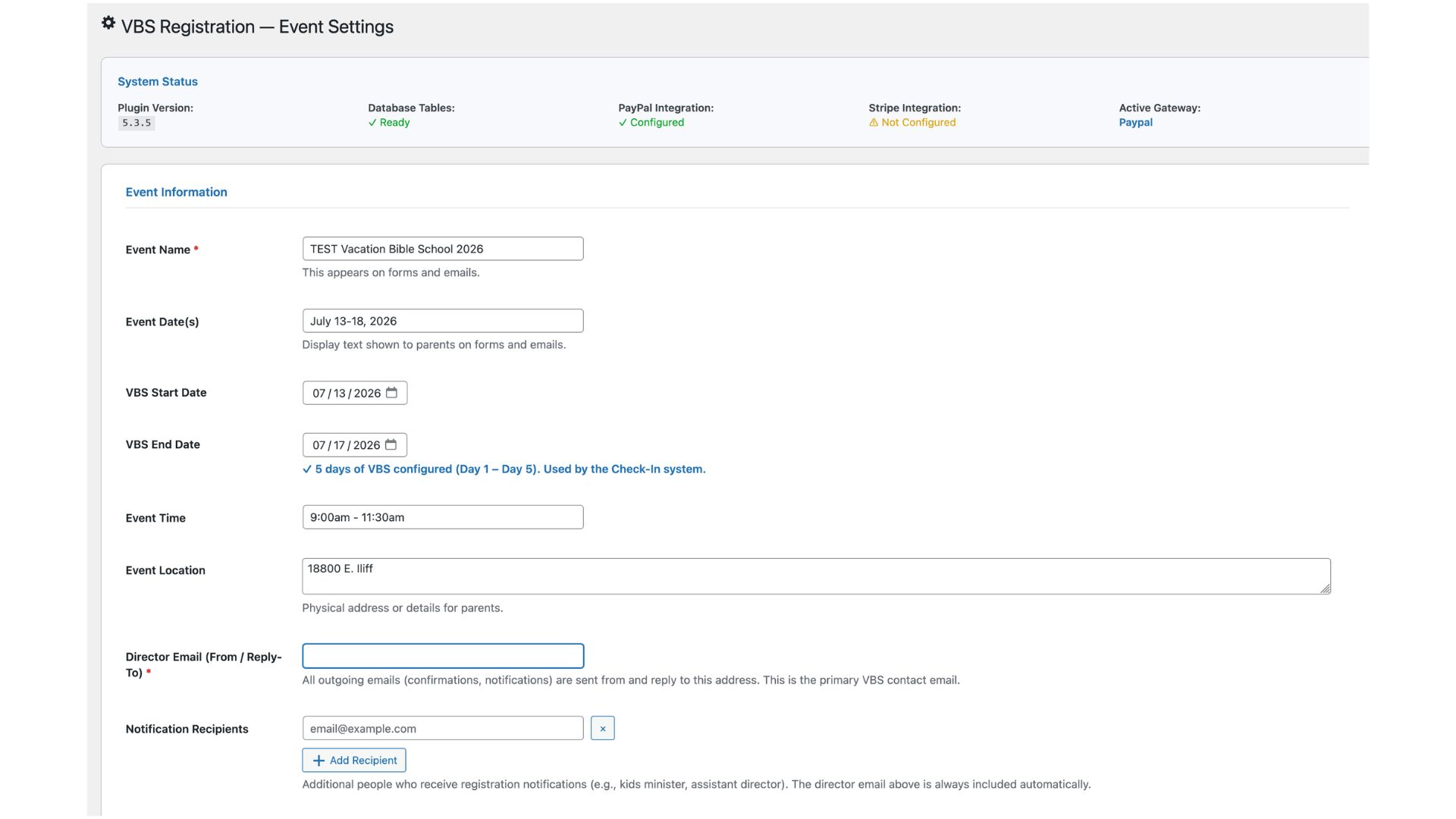
Task: Click the Database Tables Ready status
Action: pyautogui.click(x=389, y=123)
